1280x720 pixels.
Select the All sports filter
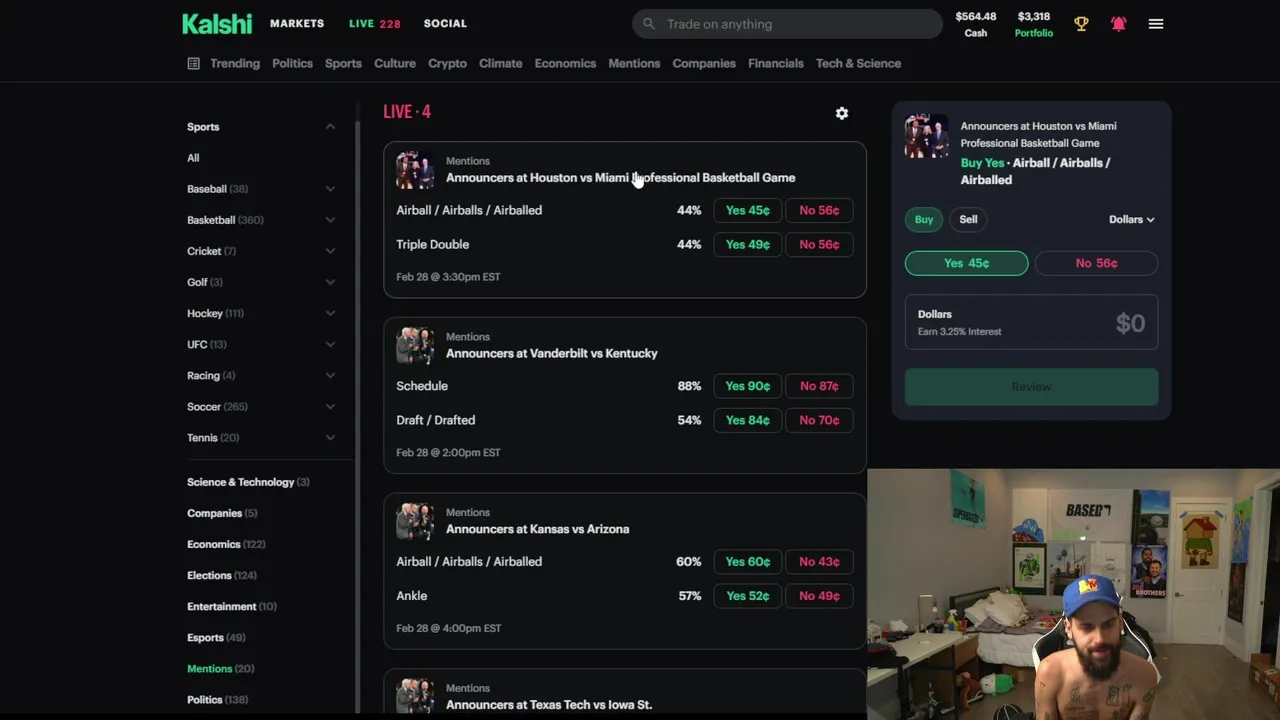[x=193, y=158]
